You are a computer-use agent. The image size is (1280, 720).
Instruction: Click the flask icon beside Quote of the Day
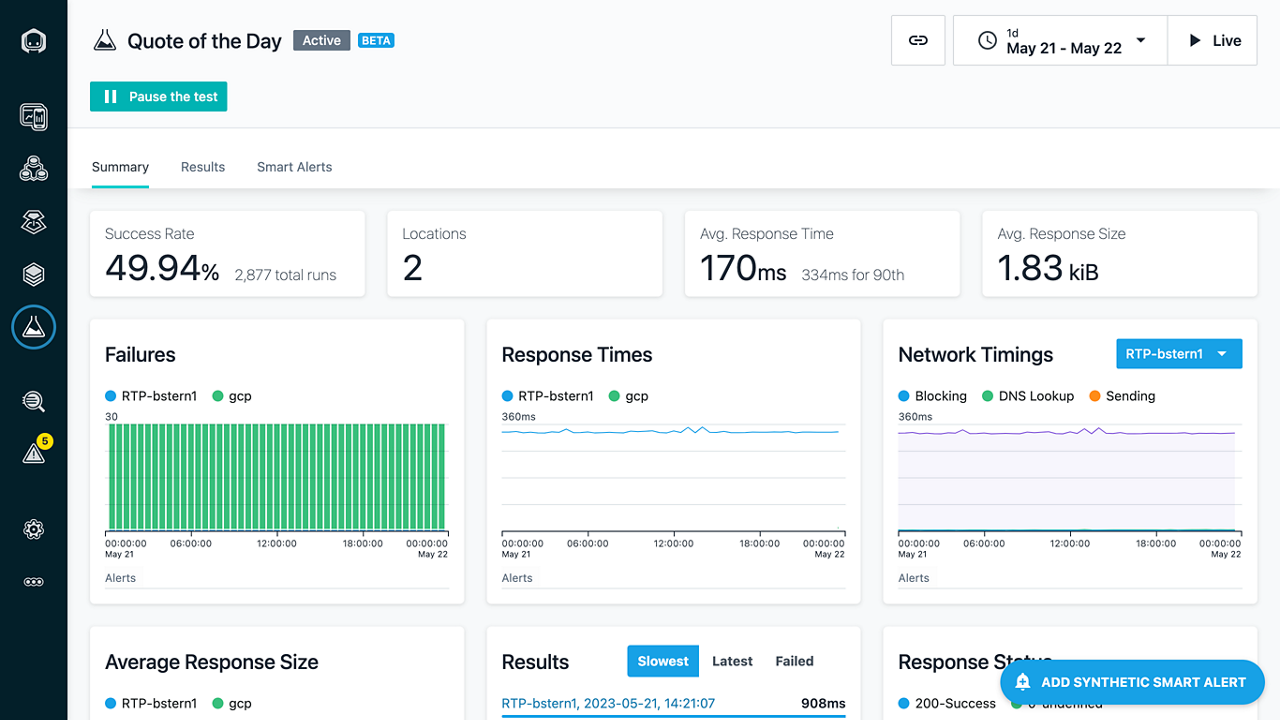click(105, 41)
